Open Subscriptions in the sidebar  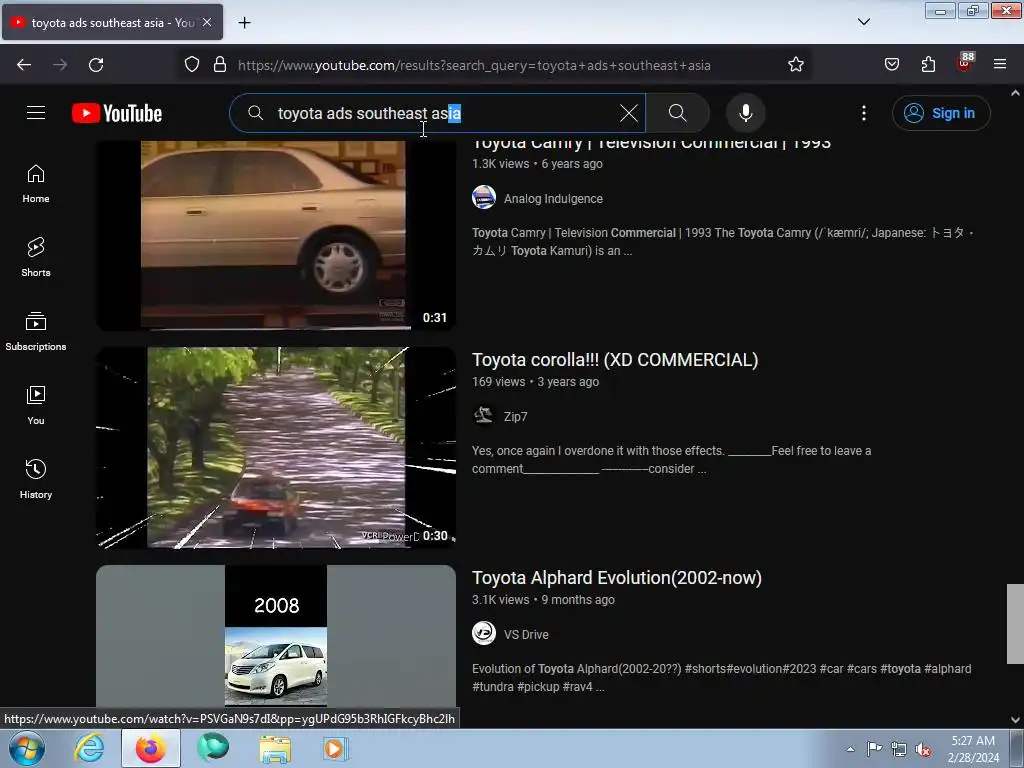click(x=36, y=331)
